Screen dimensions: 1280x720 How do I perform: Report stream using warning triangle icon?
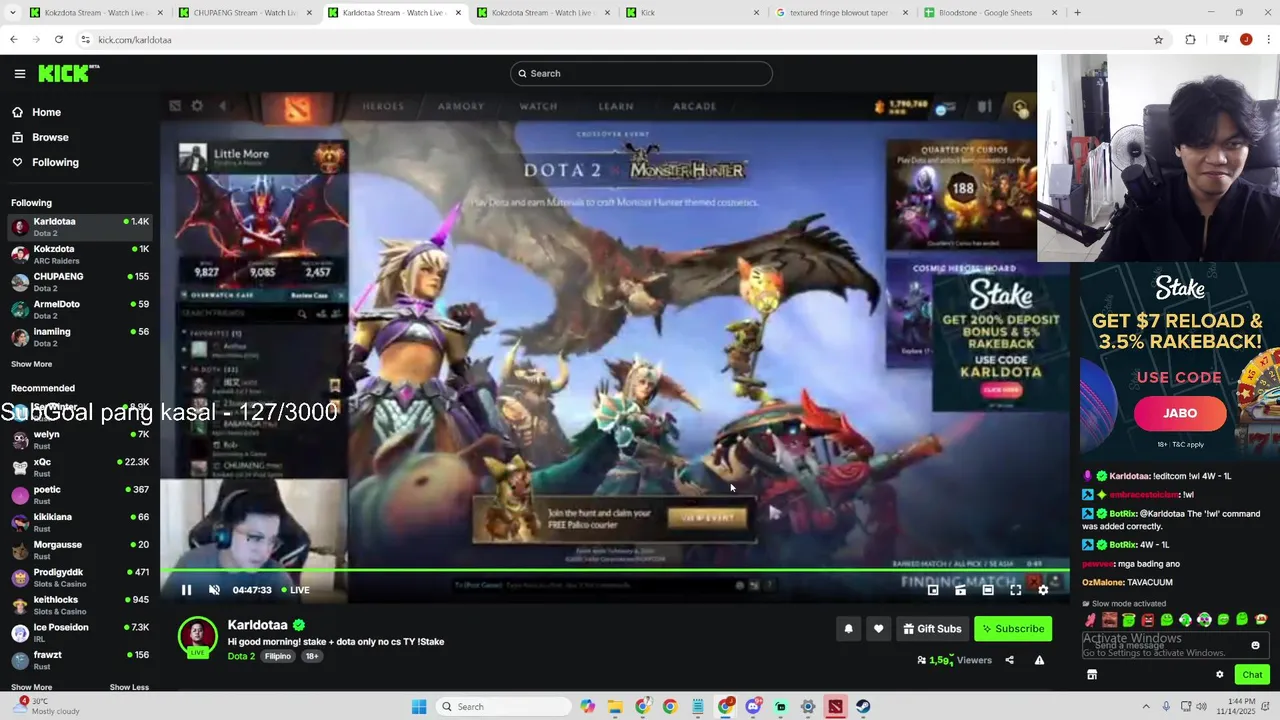pyautogui.click(x=1039, y=660)
